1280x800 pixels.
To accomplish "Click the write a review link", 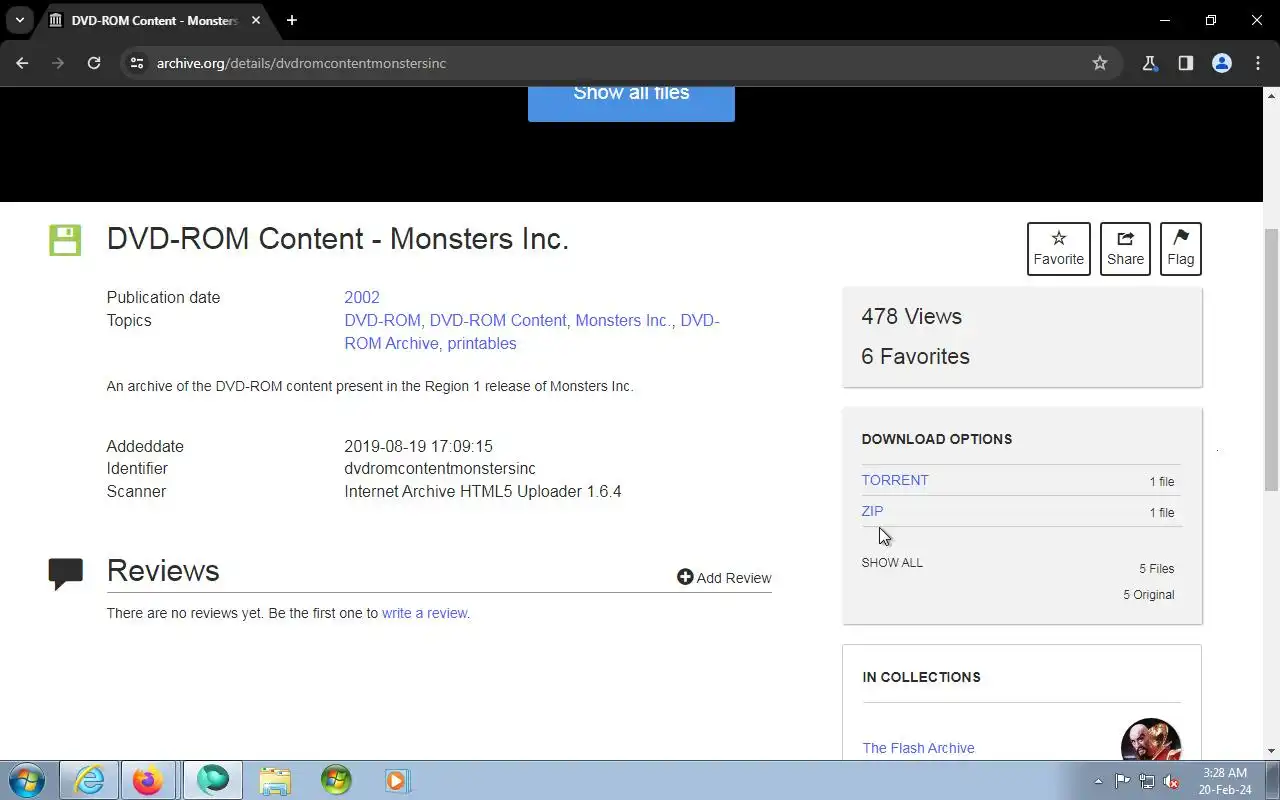I will 424,613.
